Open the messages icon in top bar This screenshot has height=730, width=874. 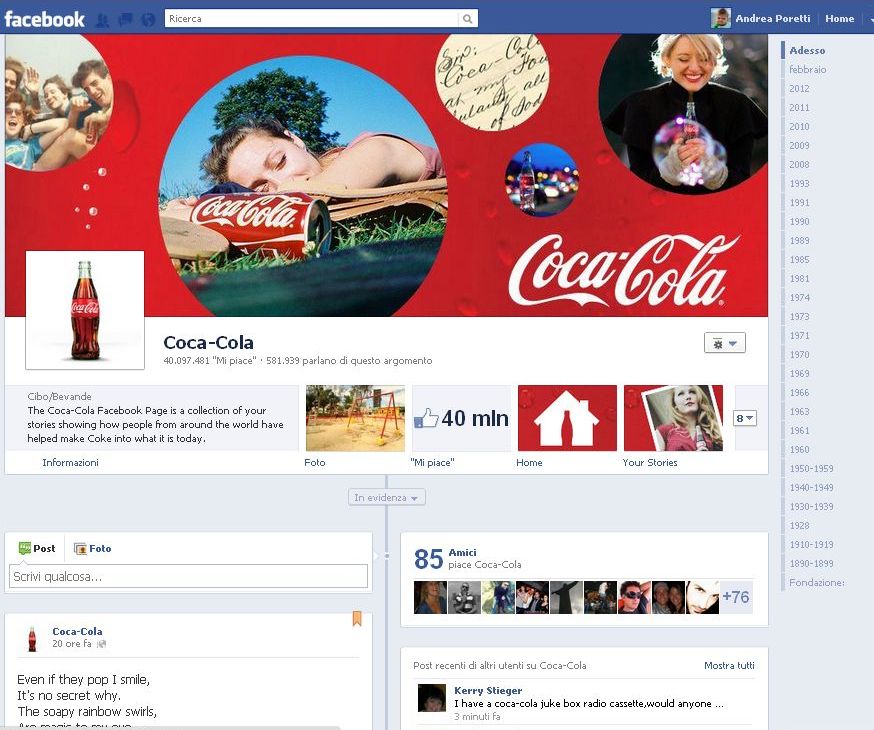tap(125, 20)
